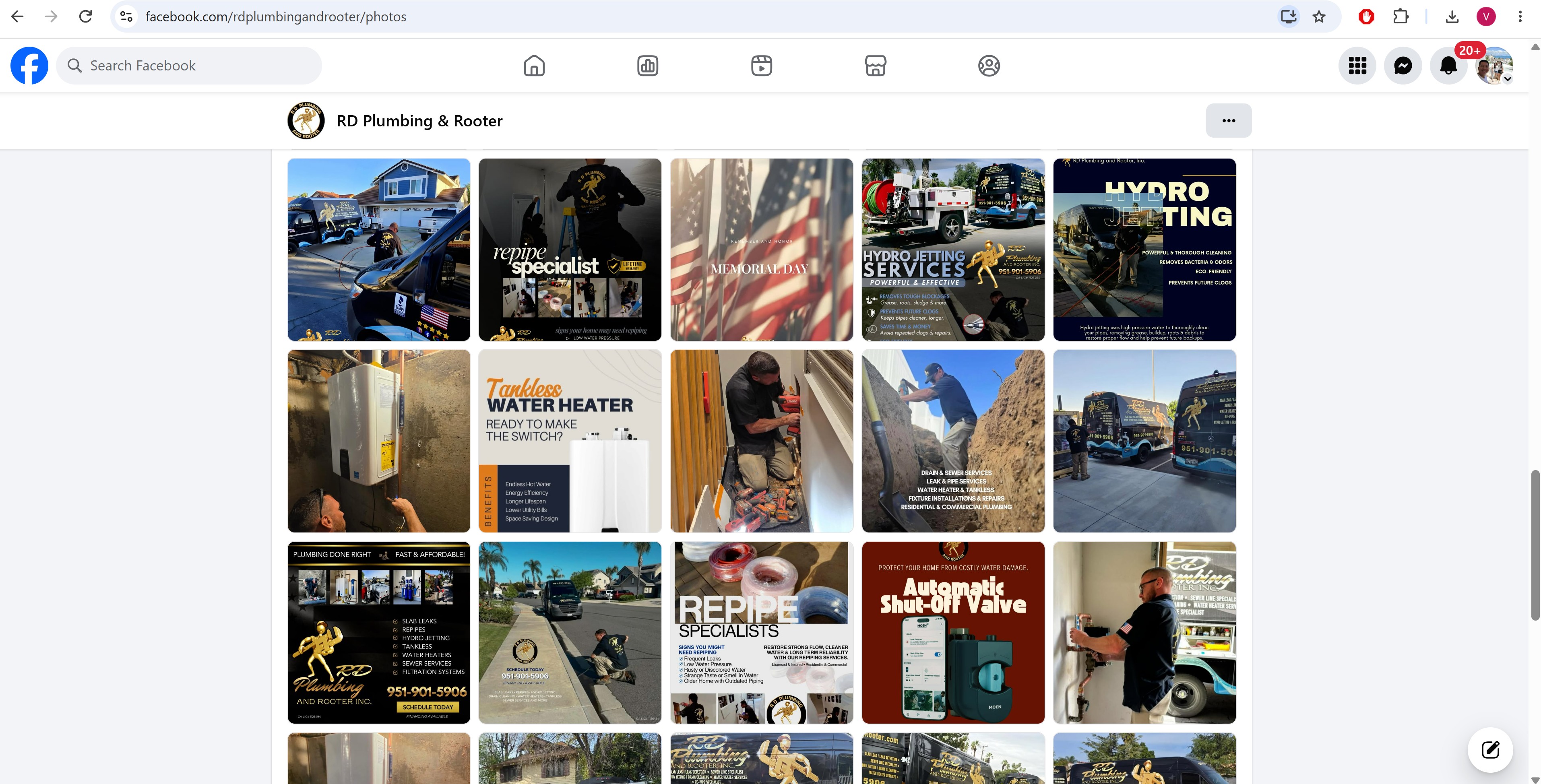1541x784 pixels.
Task: Click the vertical page scrollbar
Action: [x=1535, y=545]
